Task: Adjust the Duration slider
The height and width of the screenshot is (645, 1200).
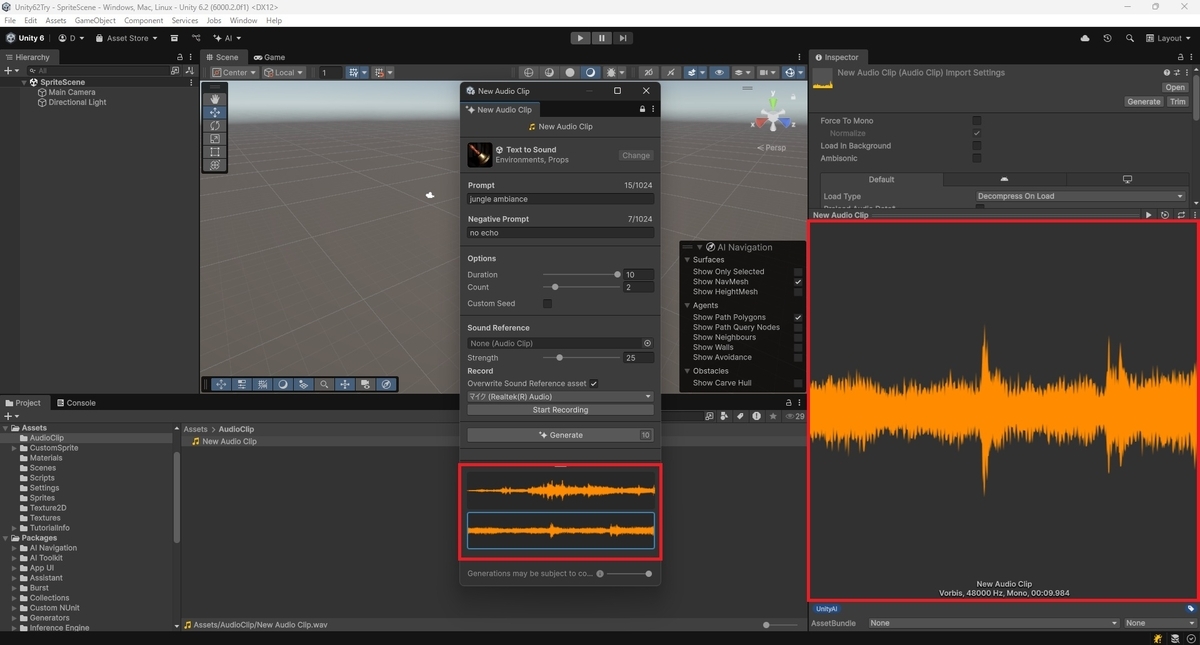Action: (x=582, y=274)
